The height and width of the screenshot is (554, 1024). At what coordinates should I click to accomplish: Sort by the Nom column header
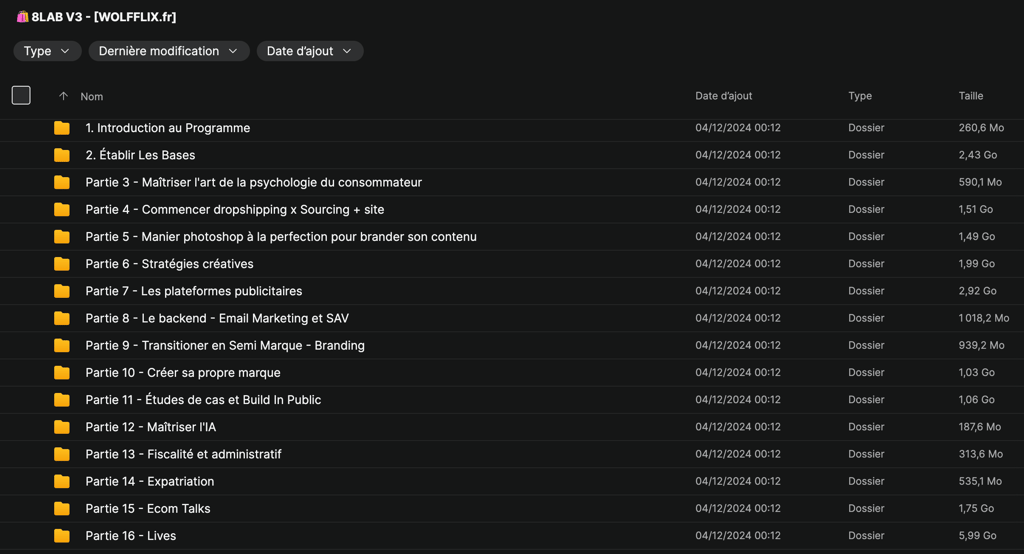coord(92,97)
